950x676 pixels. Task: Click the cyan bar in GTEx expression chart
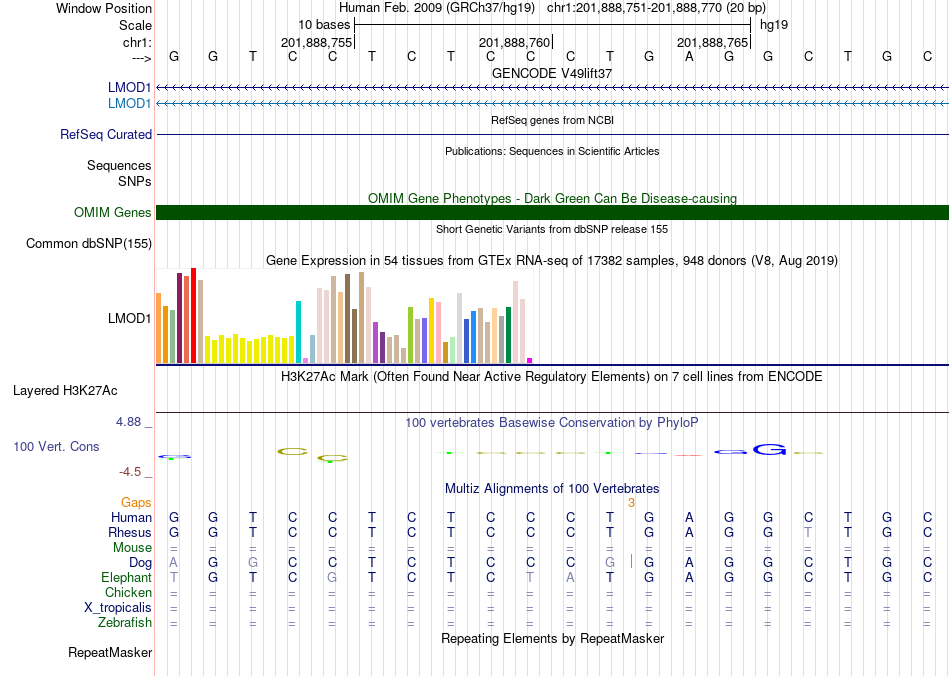tap(298, 332)
